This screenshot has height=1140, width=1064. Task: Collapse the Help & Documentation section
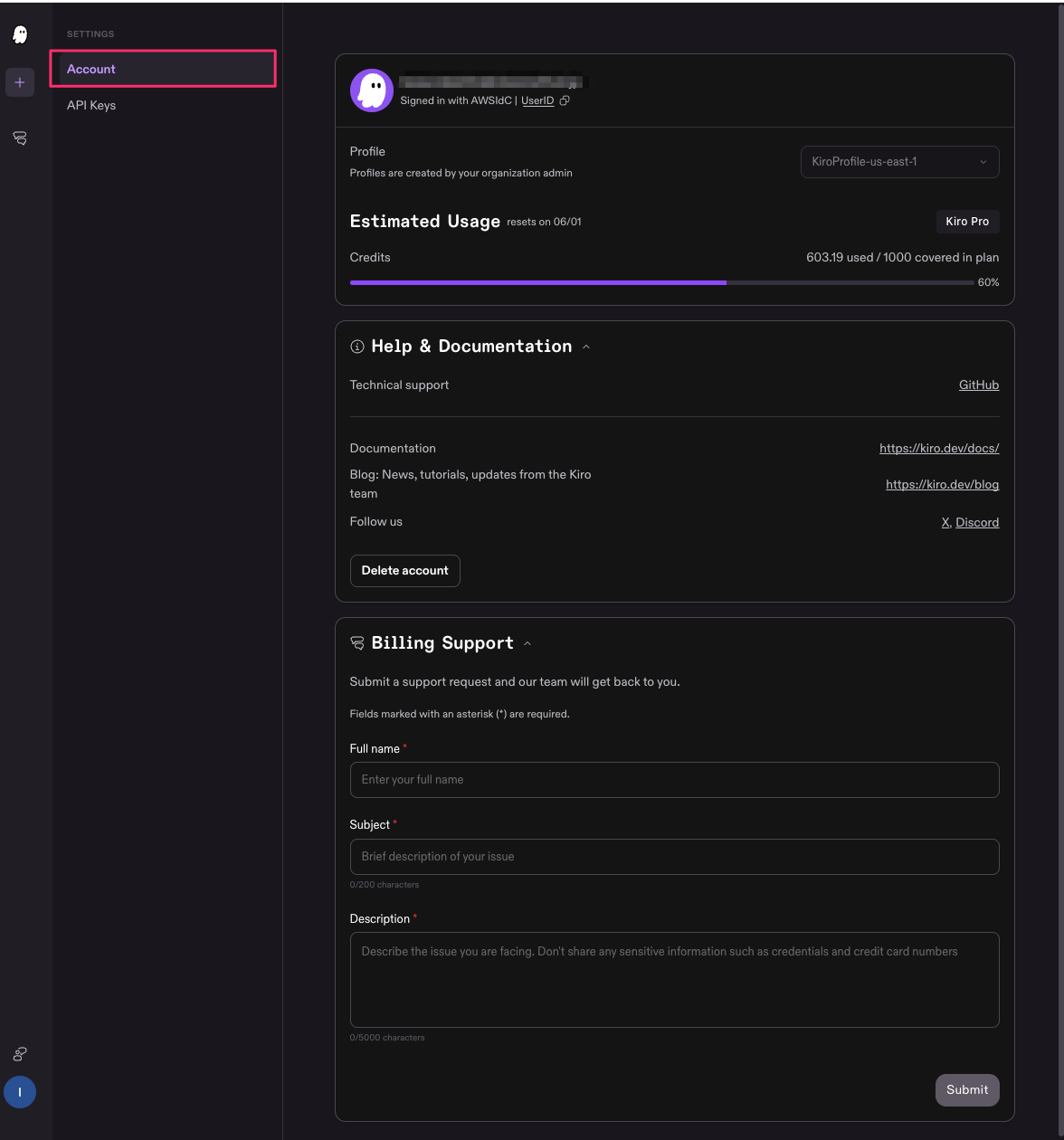tap(586, 347)
